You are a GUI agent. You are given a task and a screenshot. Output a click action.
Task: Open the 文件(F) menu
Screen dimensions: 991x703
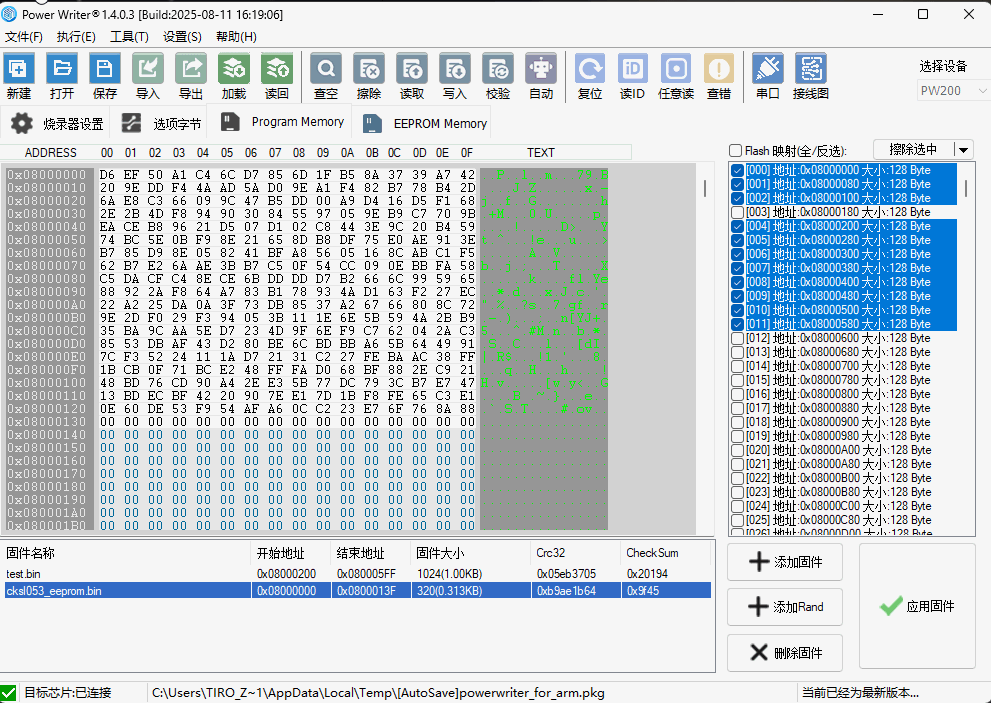pyautogui.click(x=24, y=37)
